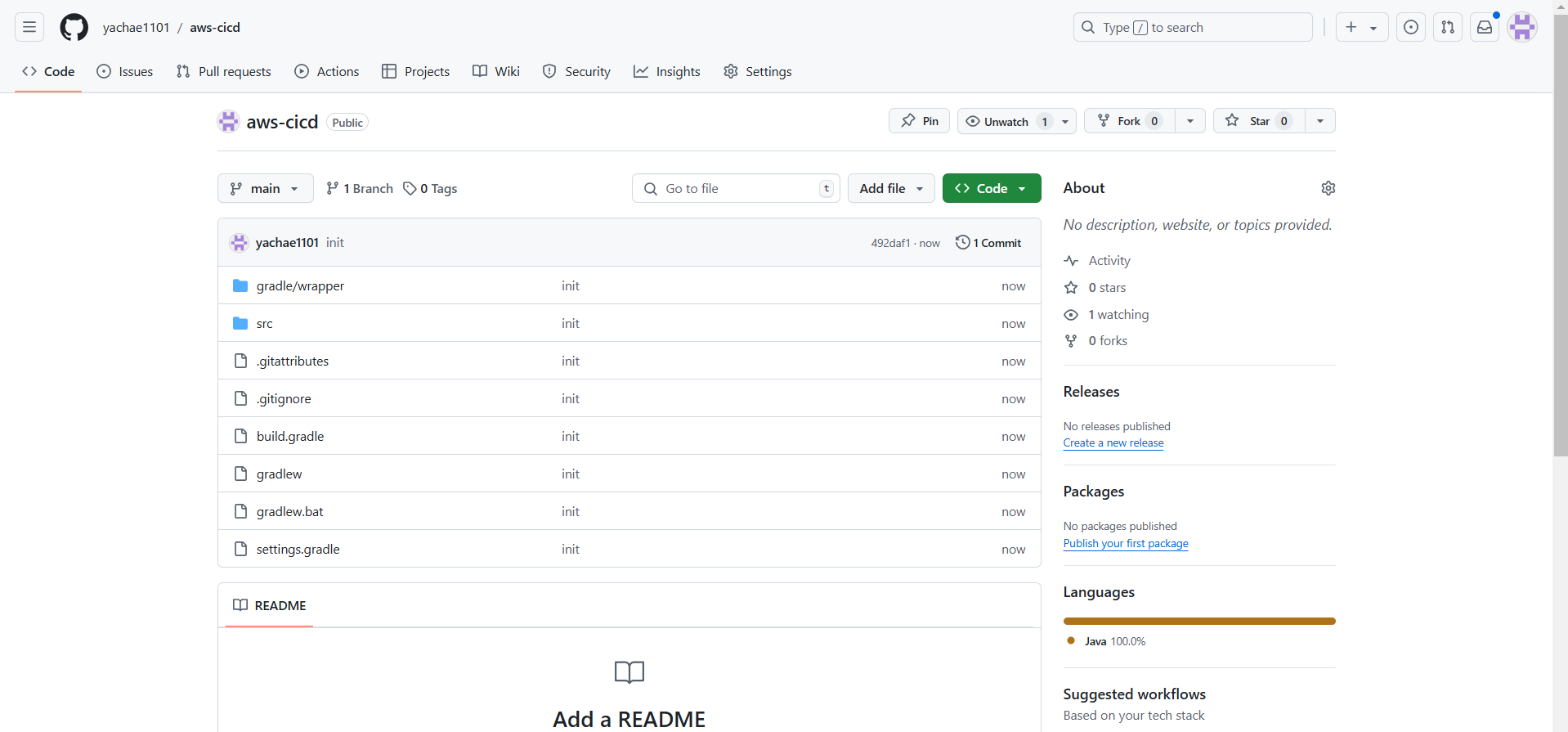Screen dimensions: 1568x732
Task: Open the repository Settings tab
Action: [x=758, y=71]
